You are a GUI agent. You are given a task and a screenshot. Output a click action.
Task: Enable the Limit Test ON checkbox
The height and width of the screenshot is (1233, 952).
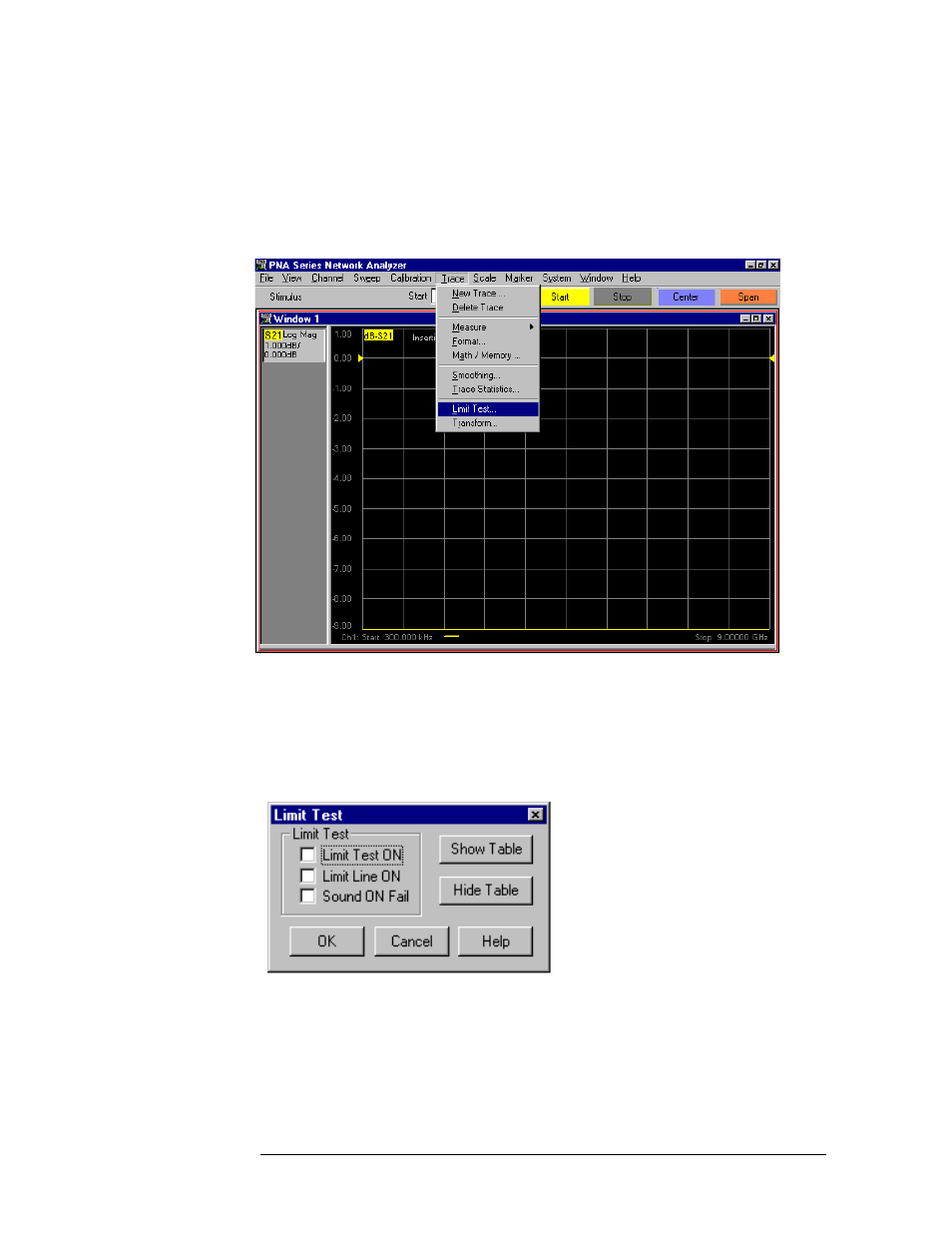[307, 855]
